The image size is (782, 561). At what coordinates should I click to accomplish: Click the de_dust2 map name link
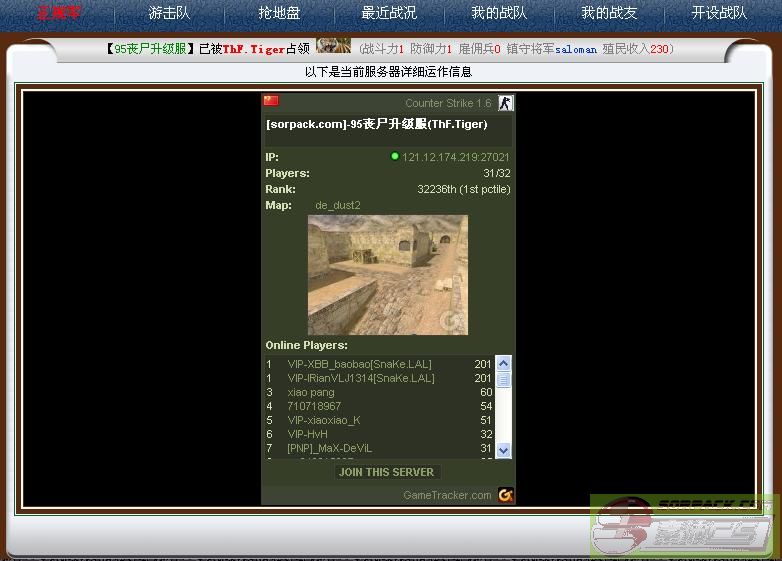click(x=338, y=205)
